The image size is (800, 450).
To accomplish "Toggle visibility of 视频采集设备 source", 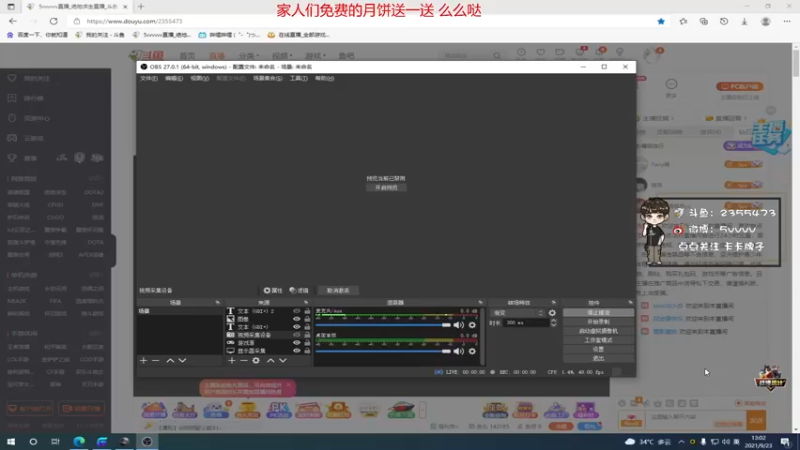I will (296, 335).
